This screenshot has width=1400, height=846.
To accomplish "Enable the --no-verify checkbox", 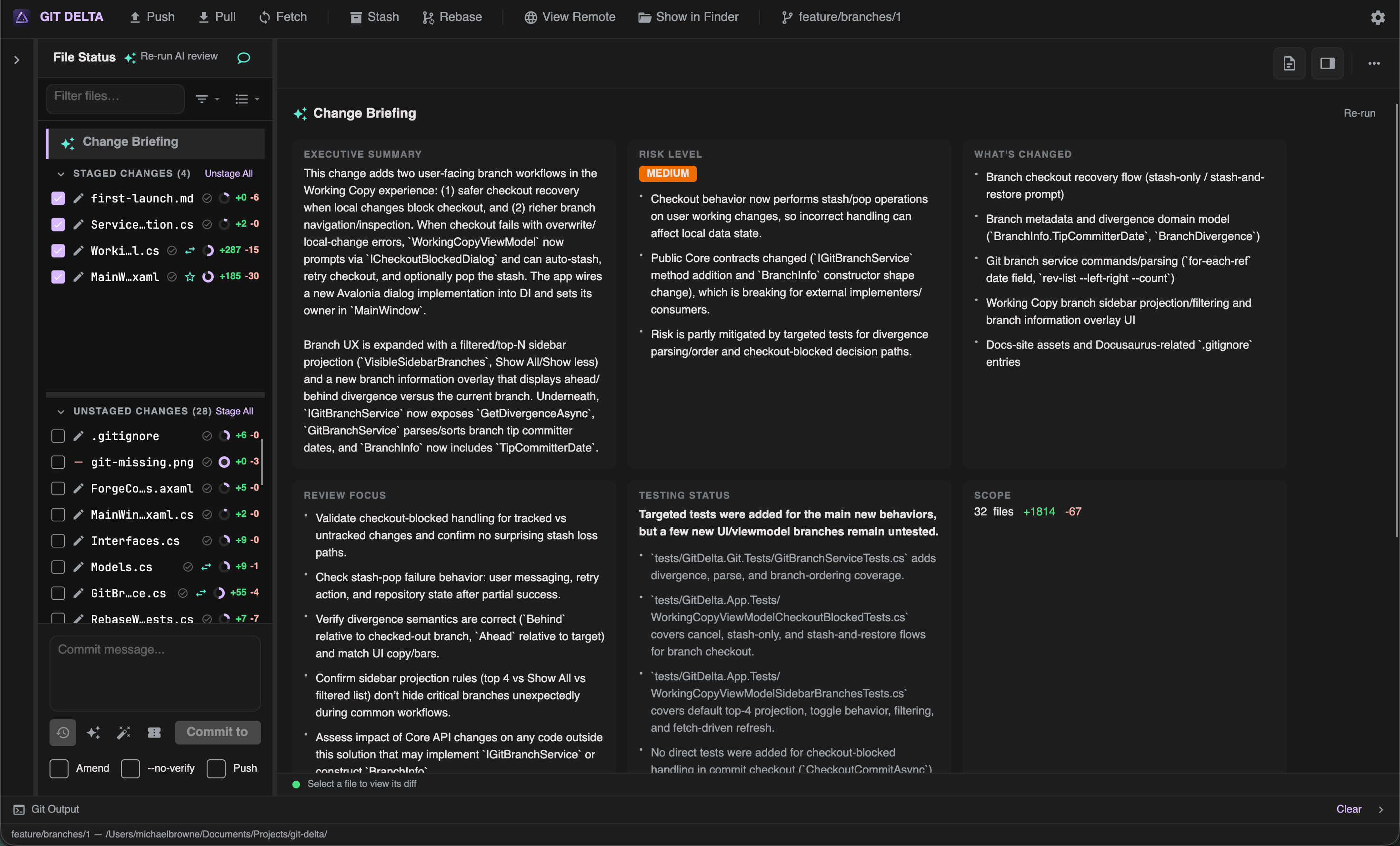I will [x=130, y=769].
